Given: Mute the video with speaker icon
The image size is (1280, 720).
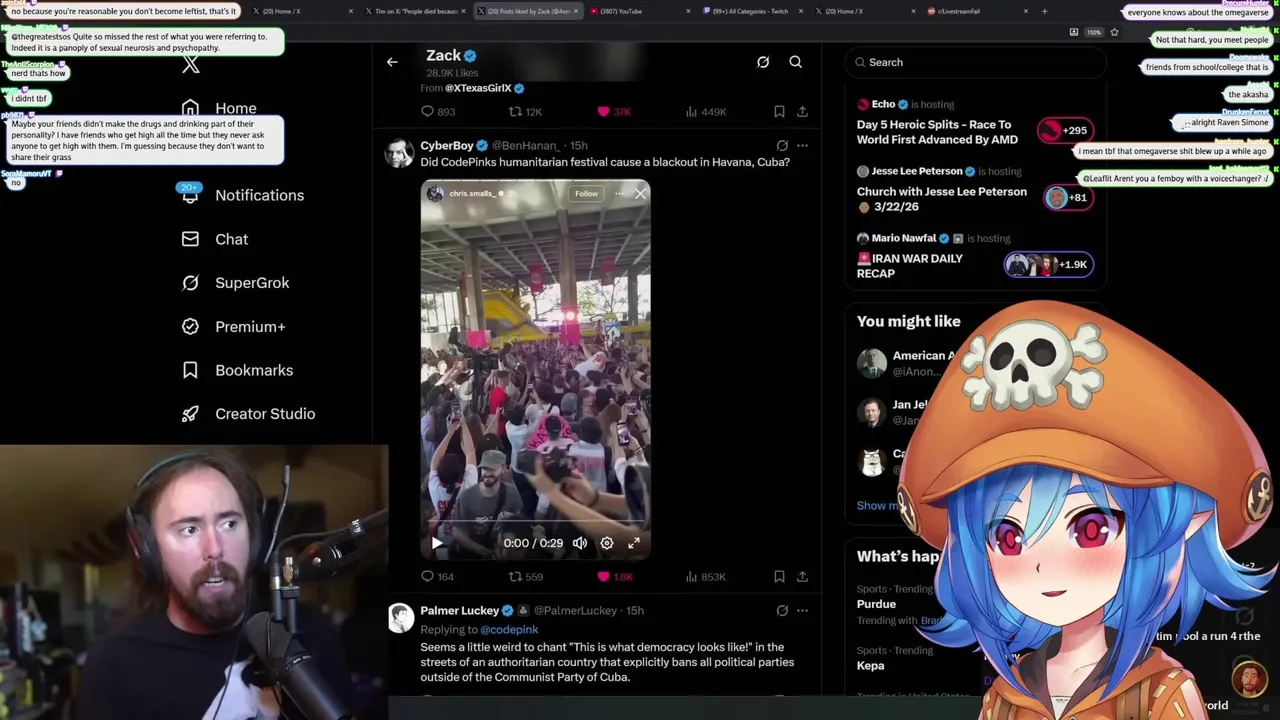Looking at the screenshot, I should click(580, 543).
